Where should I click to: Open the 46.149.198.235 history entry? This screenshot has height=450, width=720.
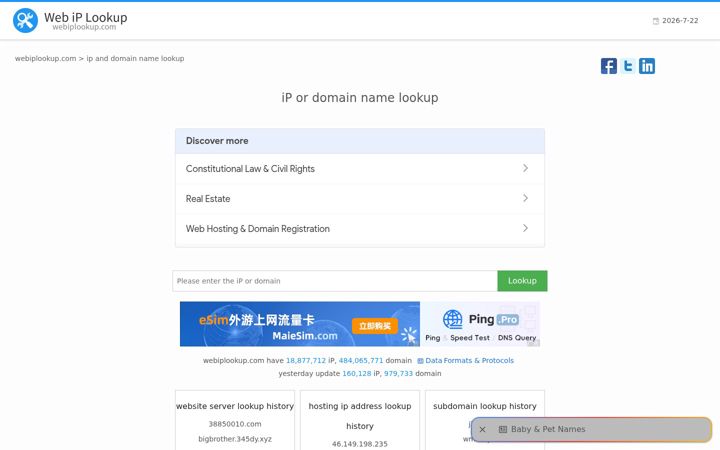pyautogui.click(x=360, y=444)
